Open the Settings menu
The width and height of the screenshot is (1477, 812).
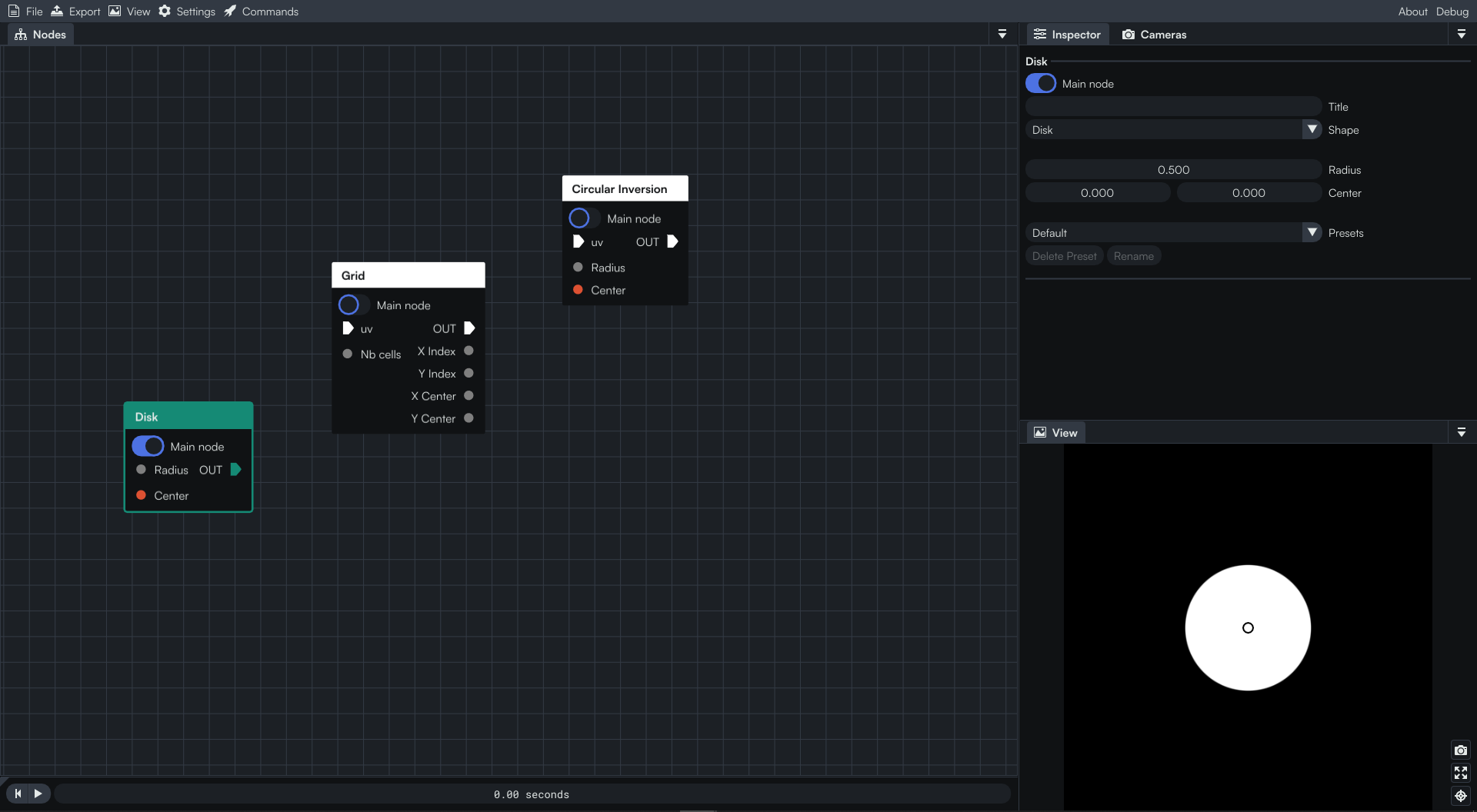(x=187, y=11)
